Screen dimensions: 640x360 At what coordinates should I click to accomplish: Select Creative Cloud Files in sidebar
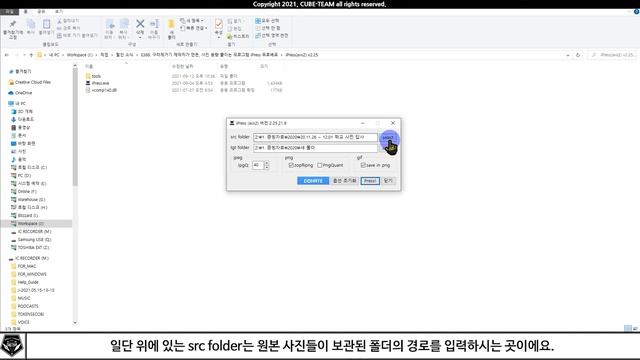(30, 82)
